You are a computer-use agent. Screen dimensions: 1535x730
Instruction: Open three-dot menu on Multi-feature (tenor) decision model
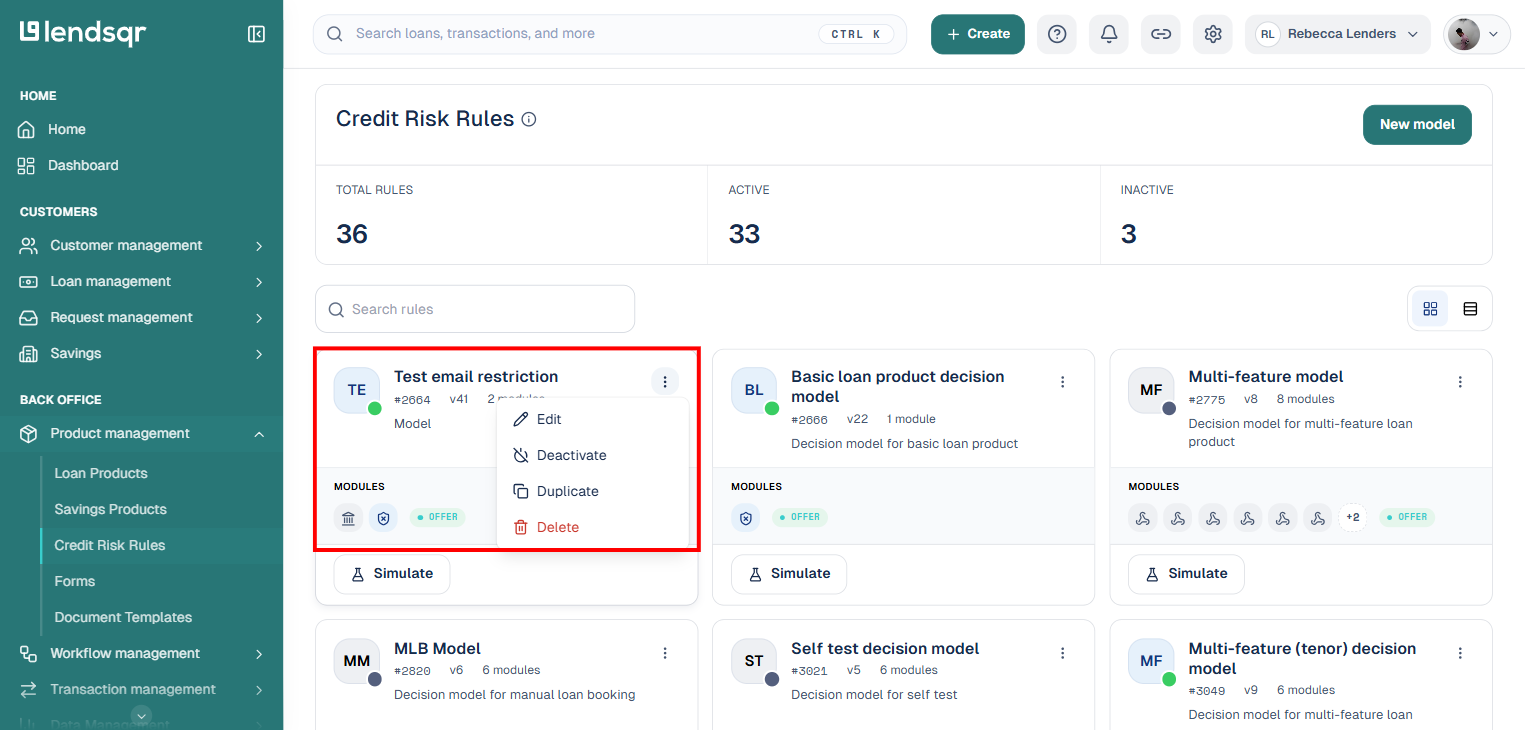(1460, 653)
